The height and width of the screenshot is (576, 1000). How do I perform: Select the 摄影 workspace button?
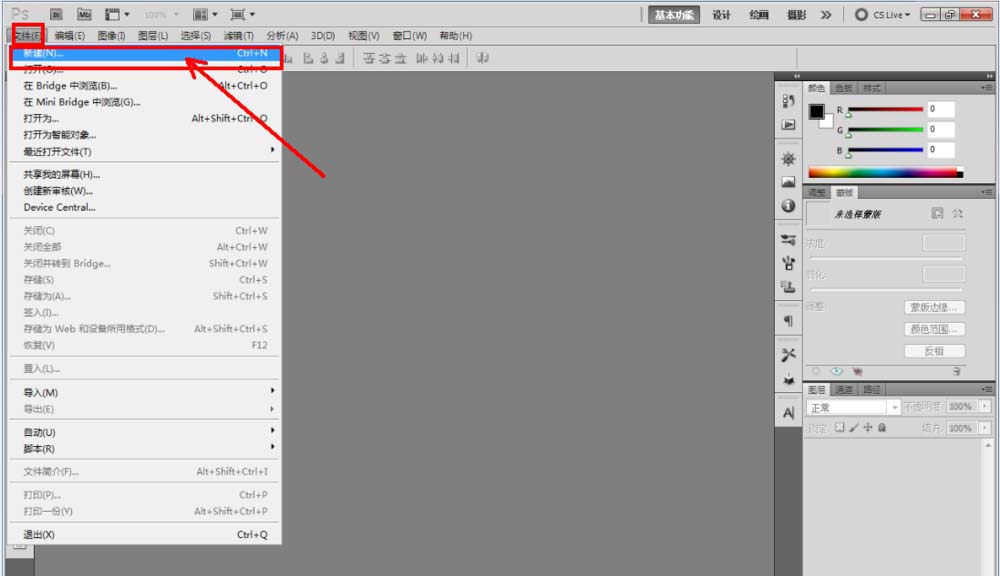coord(797,15)
